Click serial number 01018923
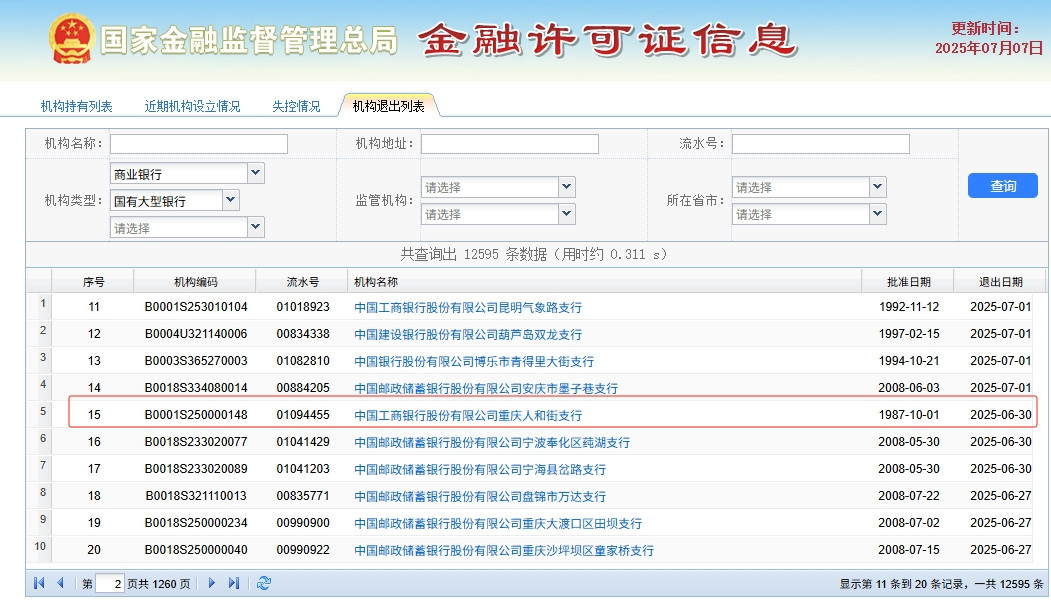1051x602 pixels. (303, 307)
